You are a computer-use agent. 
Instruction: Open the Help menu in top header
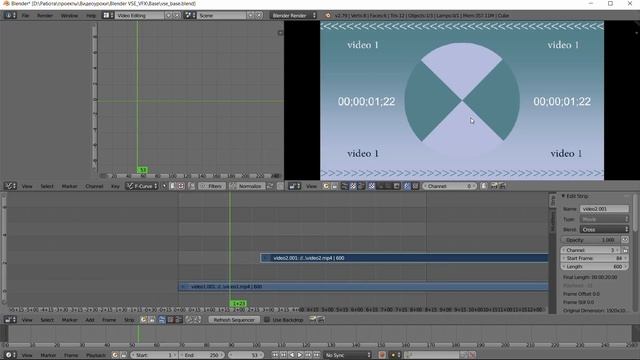click(91, 16)
